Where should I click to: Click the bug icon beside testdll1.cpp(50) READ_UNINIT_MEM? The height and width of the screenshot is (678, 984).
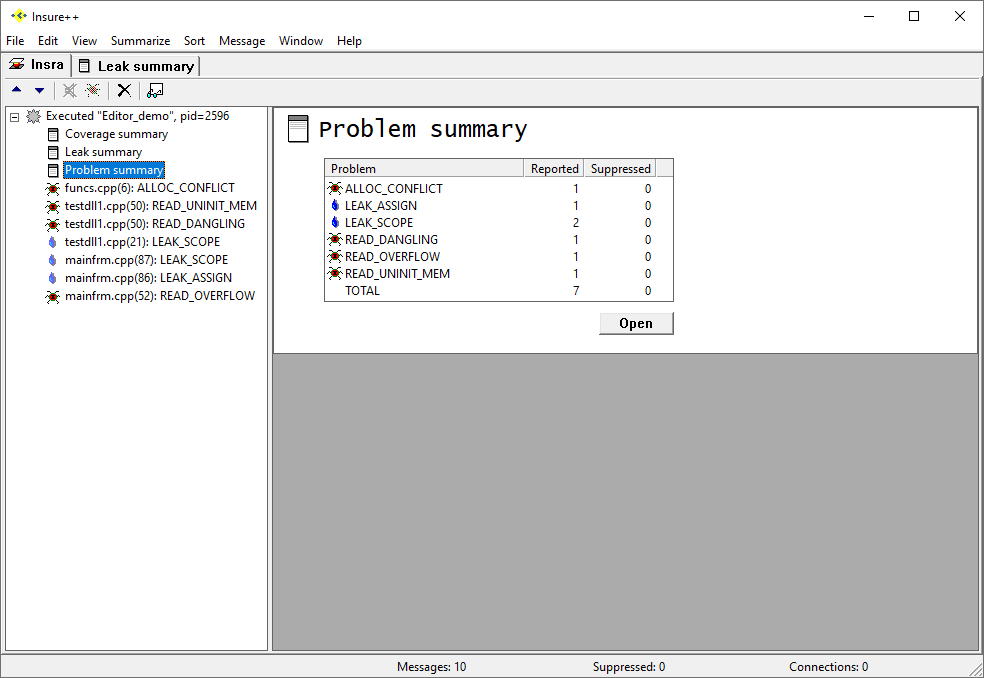[53, 207]
